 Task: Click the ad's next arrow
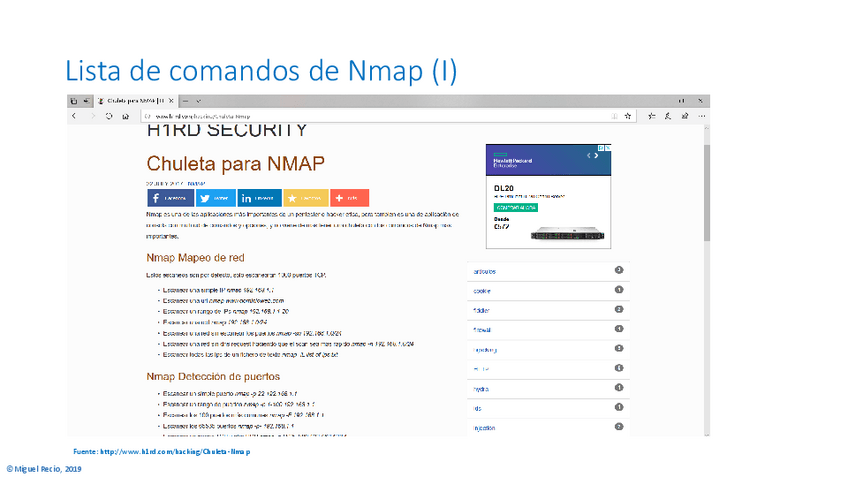[597, 156]
